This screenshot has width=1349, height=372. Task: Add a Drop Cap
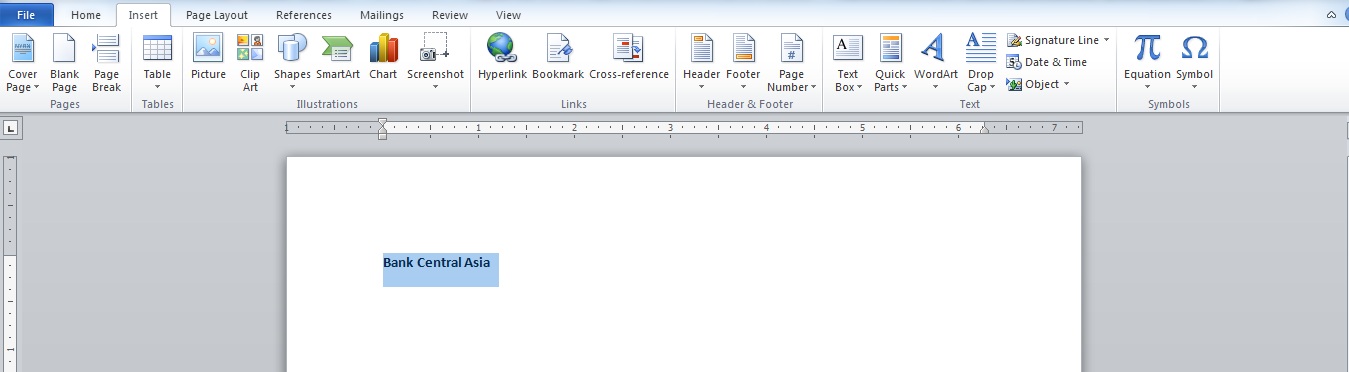[x=981, y=62]
